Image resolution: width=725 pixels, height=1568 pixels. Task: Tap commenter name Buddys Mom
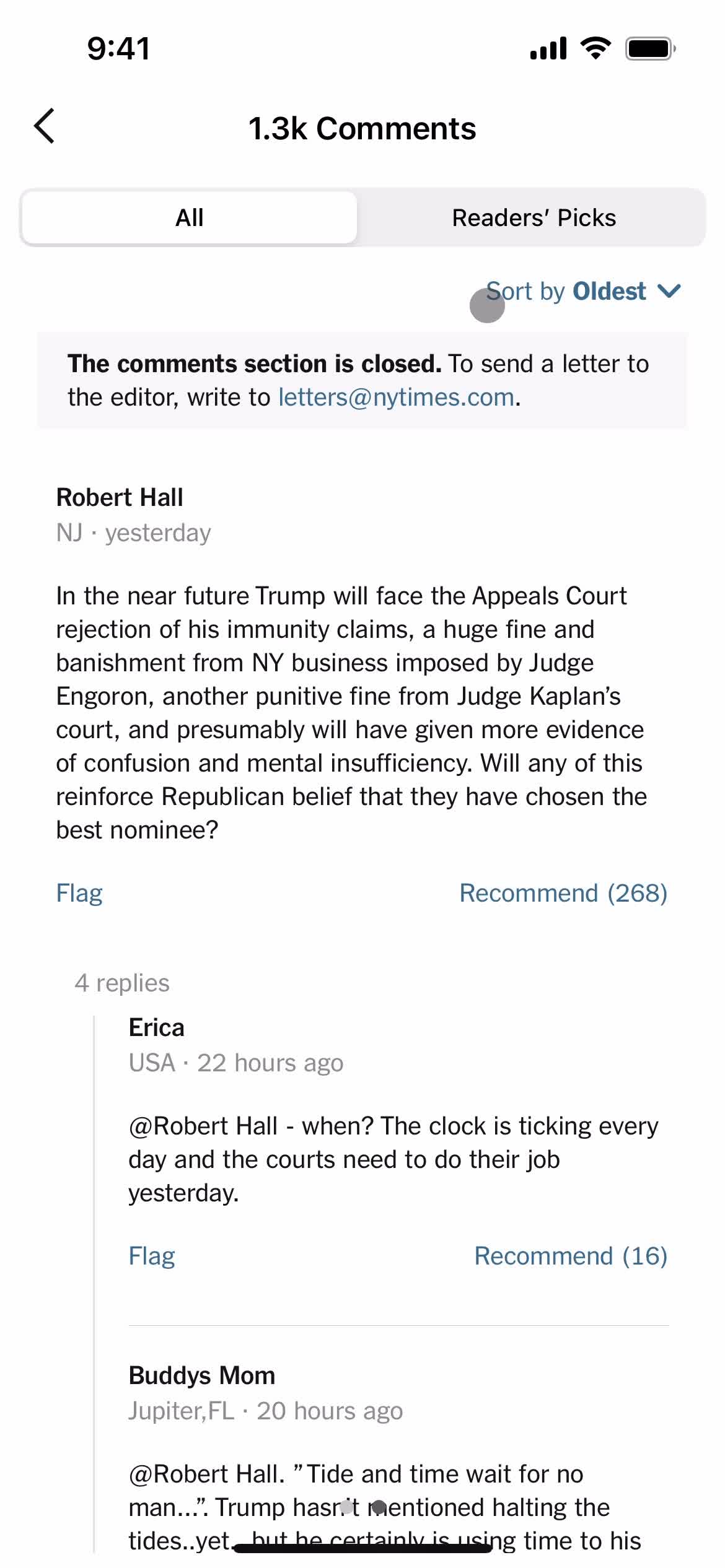coord(202,1375)
